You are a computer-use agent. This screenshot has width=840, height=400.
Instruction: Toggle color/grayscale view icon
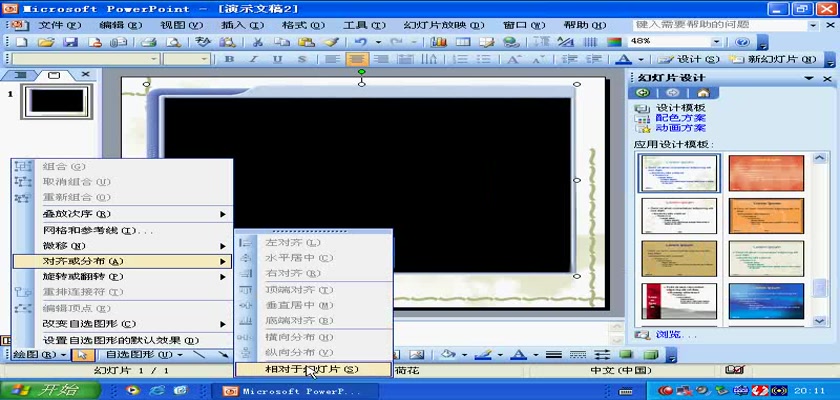(614, 42)
